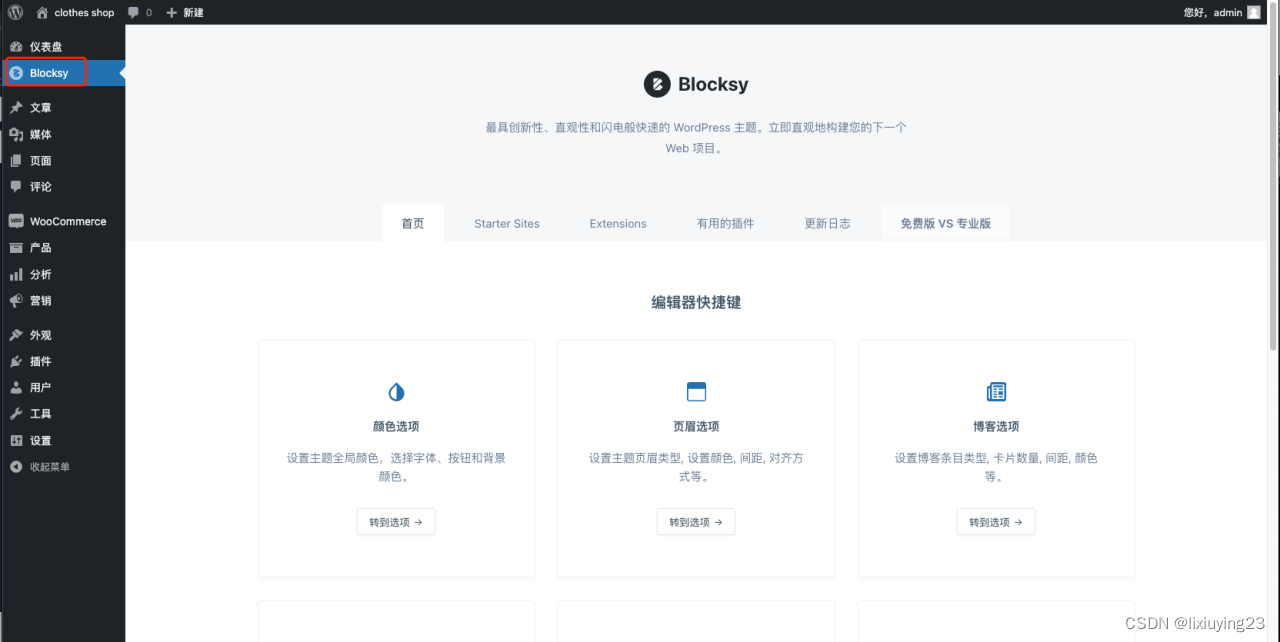Click the WordPress logo in the top bar

(14, 12)
